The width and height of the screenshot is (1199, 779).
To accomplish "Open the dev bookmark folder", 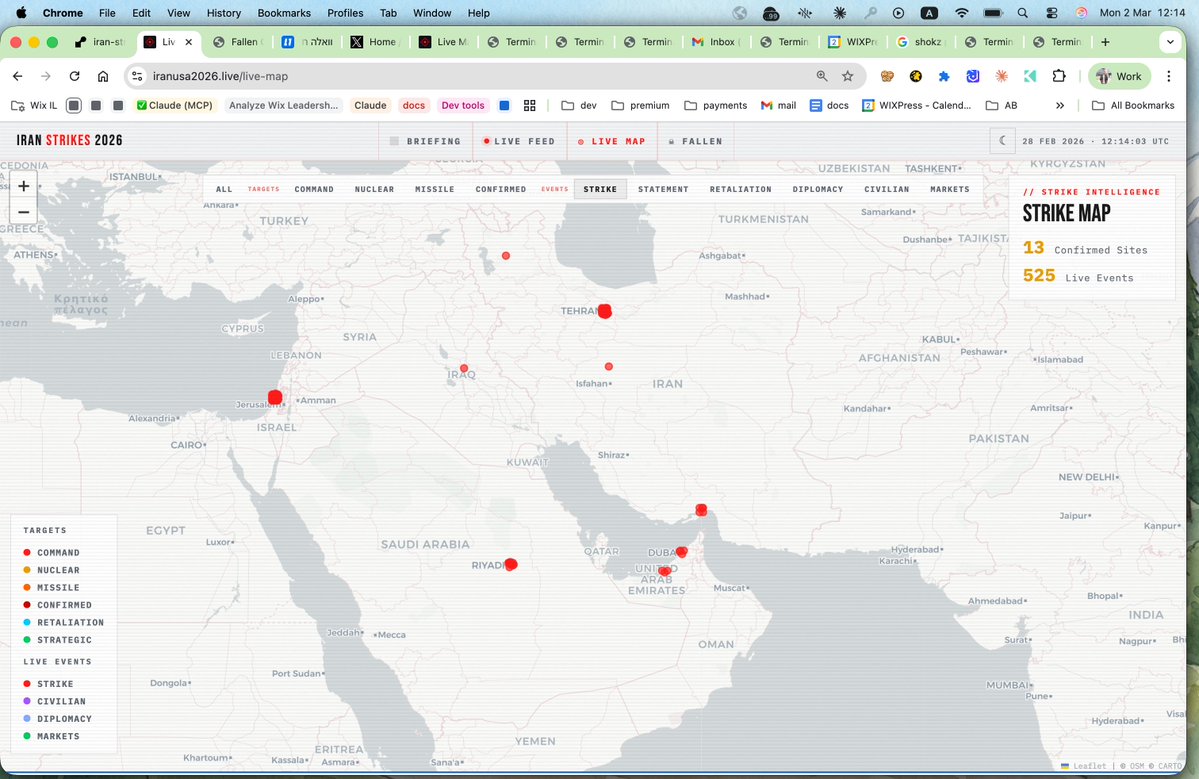I will pyautogui.click(x=579, y=105).
